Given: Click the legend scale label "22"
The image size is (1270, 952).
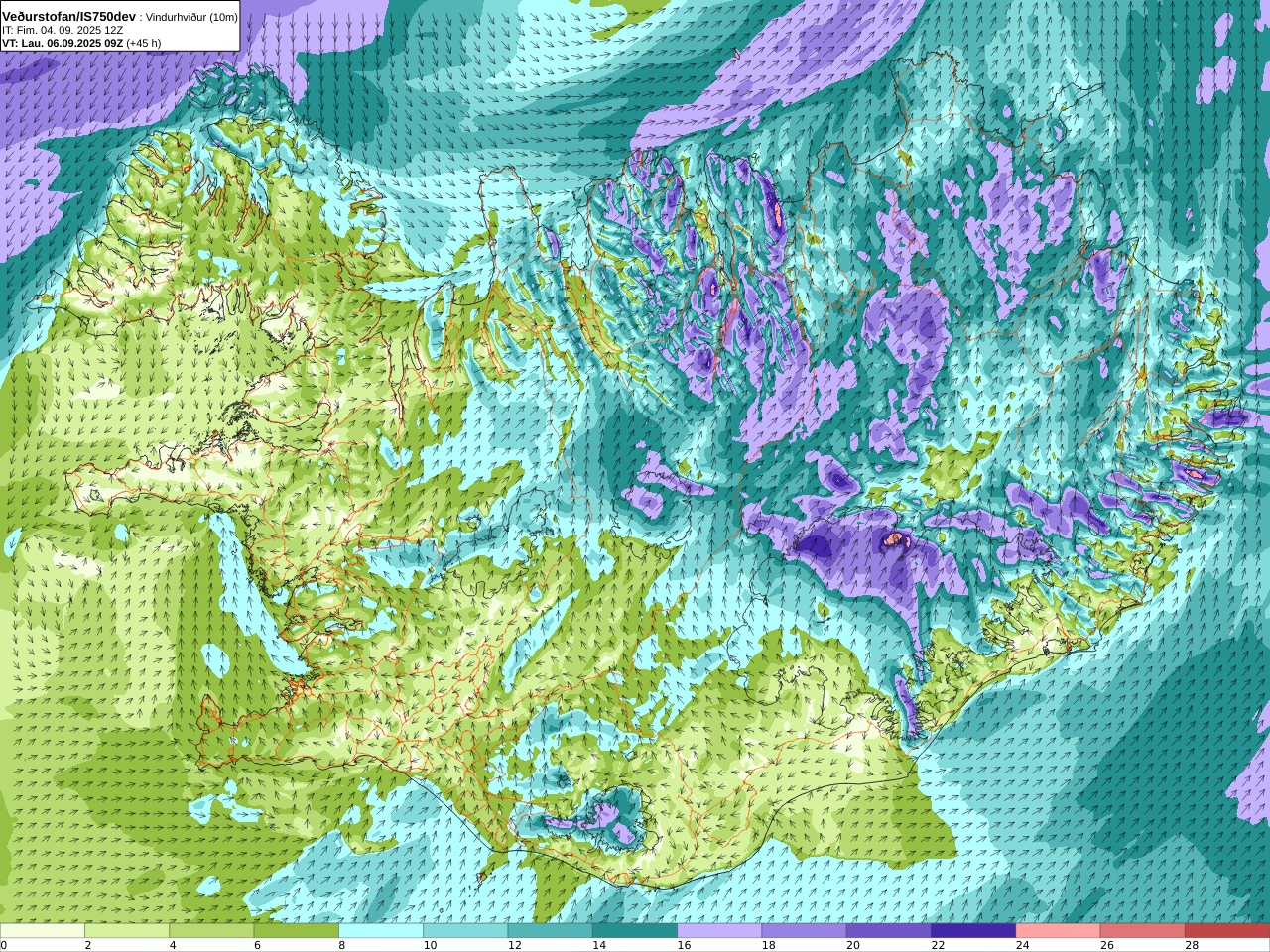Looking at the screenshot, I should 938,945.
